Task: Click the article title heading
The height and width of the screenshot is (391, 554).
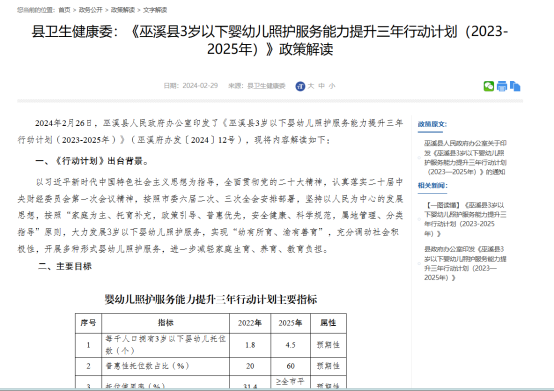Action: [270, 40]
